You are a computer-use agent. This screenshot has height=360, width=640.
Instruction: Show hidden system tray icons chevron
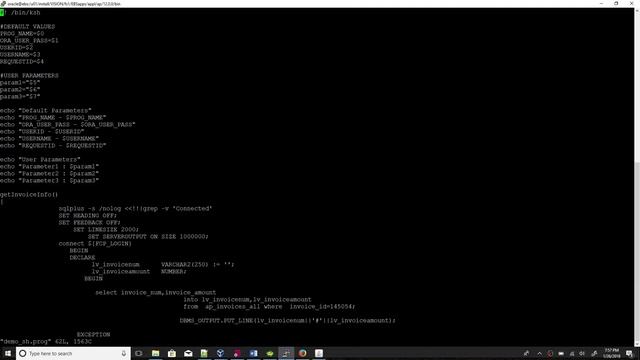(x=539, y=353)
